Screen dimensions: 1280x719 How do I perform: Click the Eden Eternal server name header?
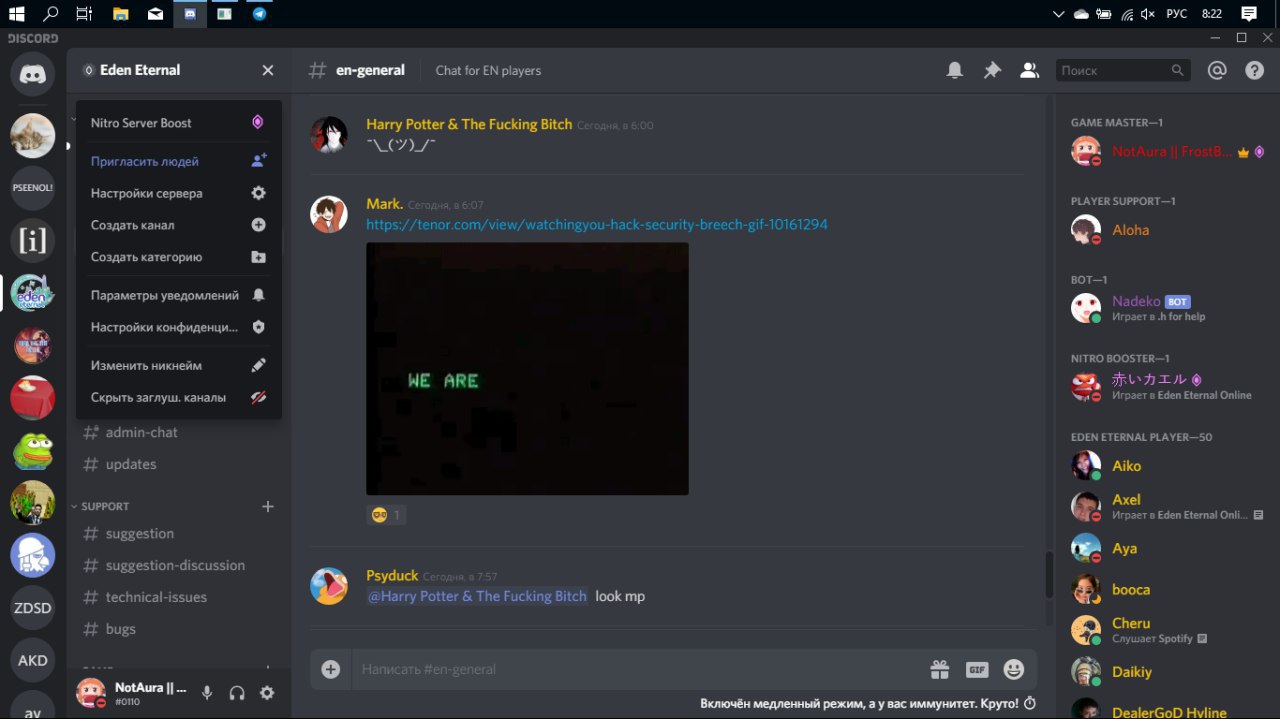pyautogui.click(x=140, y=70)
